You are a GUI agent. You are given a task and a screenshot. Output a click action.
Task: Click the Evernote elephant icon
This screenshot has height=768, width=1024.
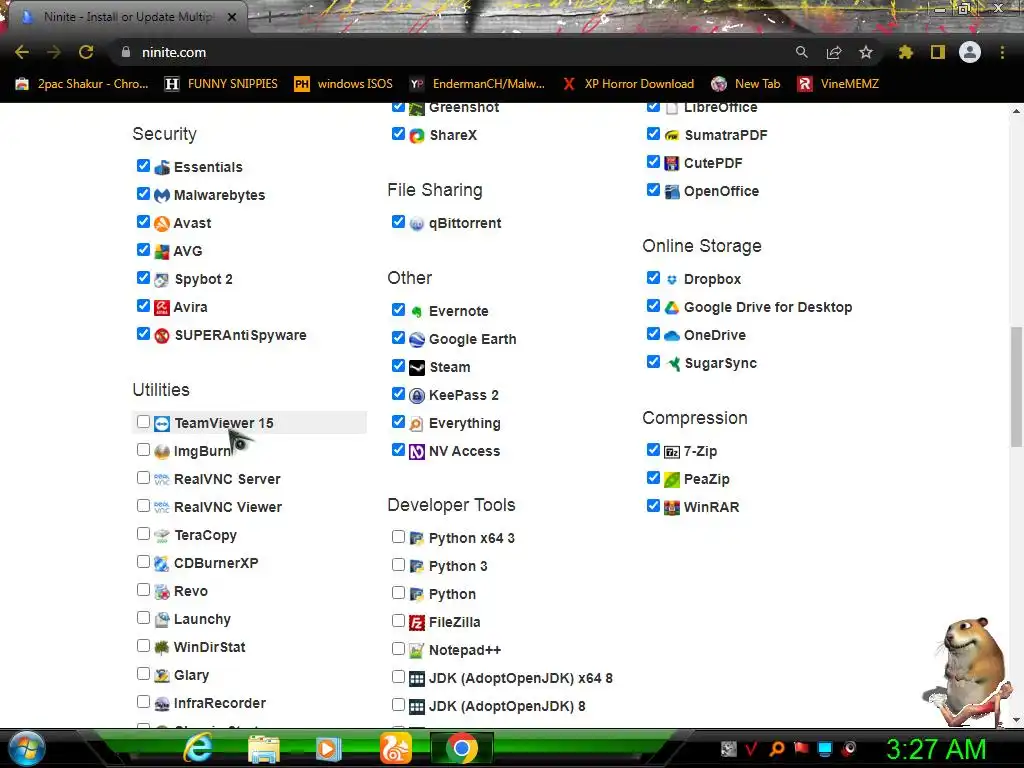tap(417, 312)
